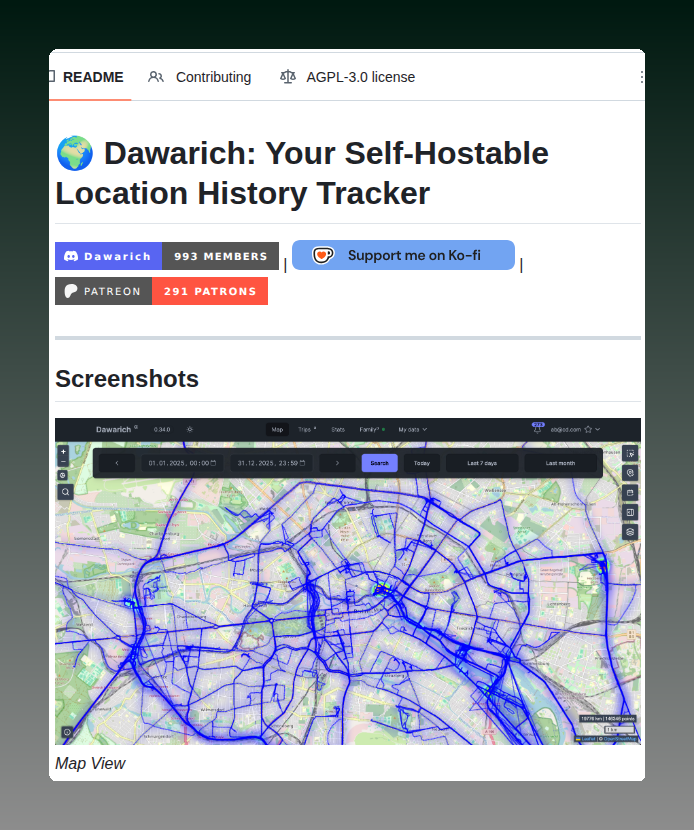694x830 pixels.
Task: Click the 0.34.0 version label
Action: click(162, 430)
